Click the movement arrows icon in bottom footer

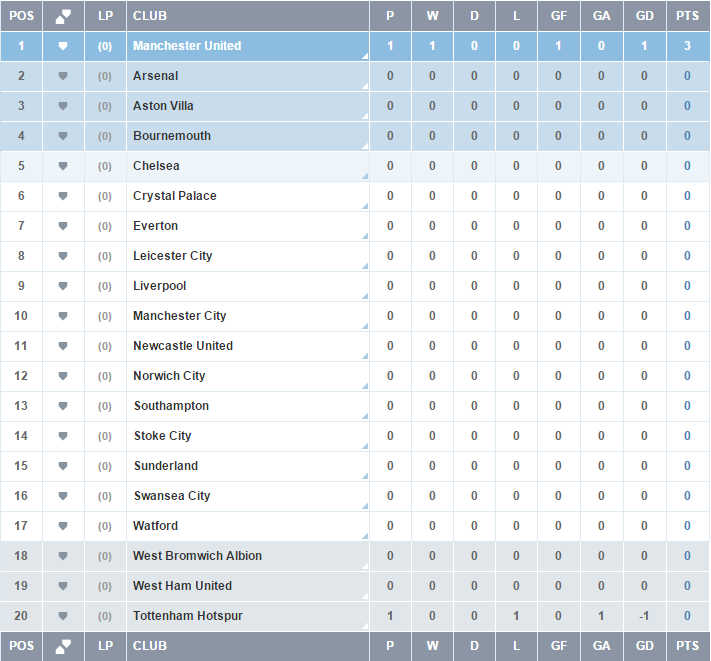(x=63, y=646)
